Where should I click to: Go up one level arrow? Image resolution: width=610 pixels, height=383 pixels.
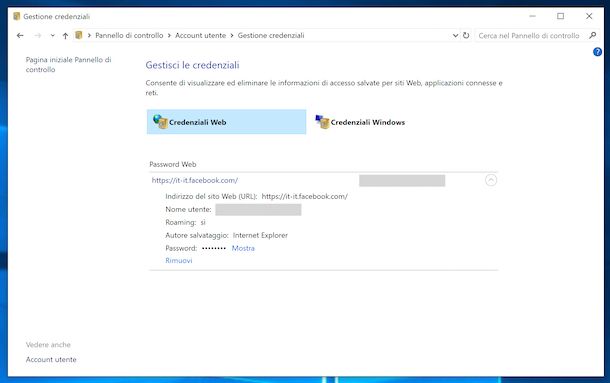coord(65,35)
